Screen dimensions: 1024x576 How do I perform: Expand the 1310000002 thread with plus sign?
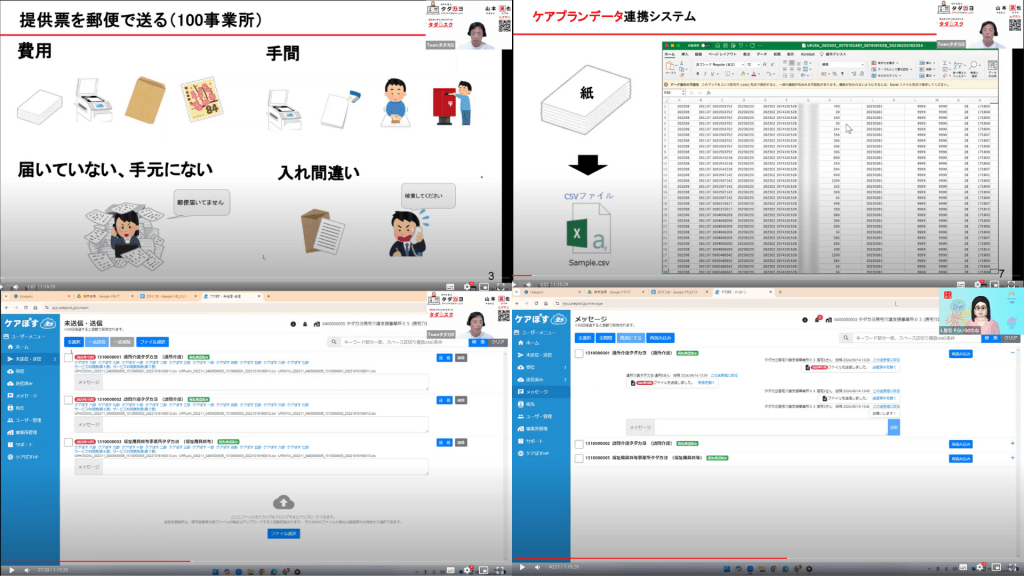[1013, 443]
